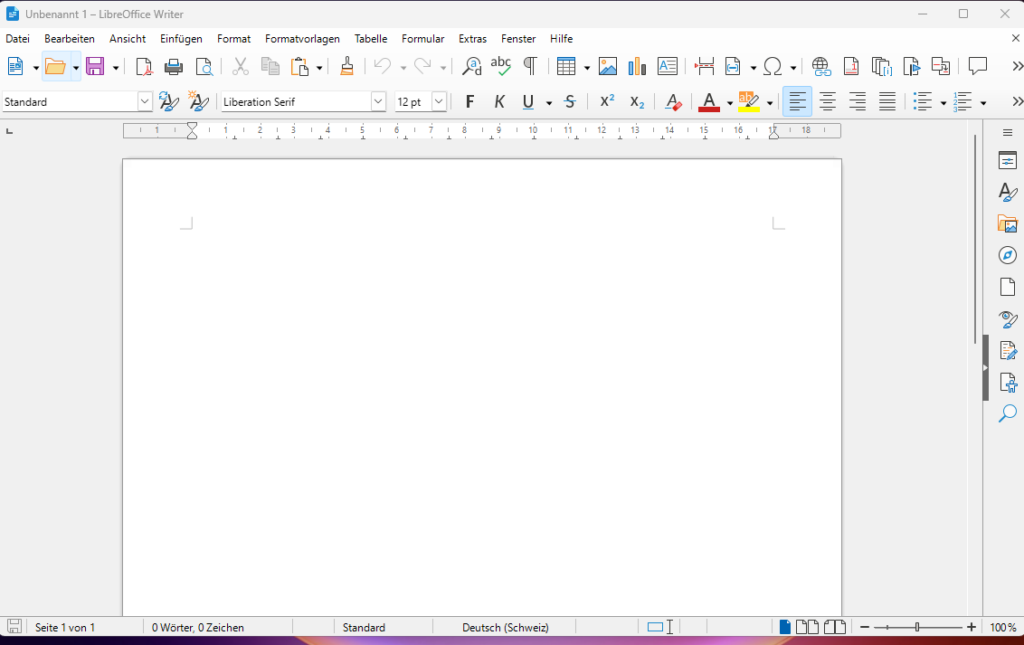Apply superscript formatting
1024x645 pixels.
click(x=607, y=102)
